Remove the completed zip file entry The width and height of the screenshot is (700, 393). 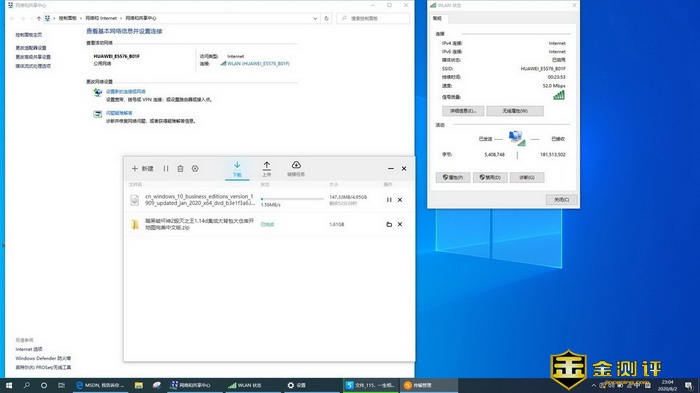coord(400,224)
